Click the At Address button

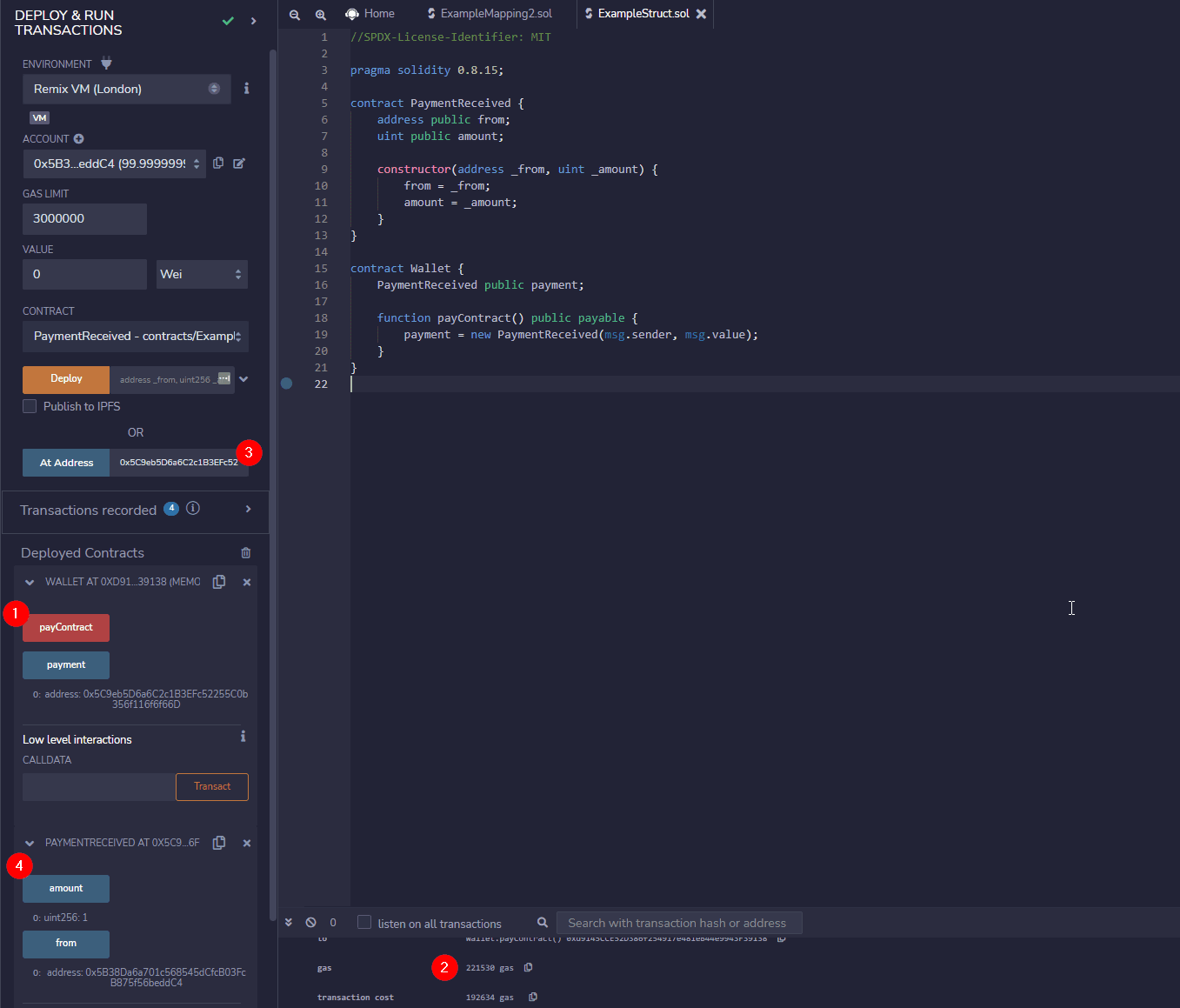coord(66,463)
